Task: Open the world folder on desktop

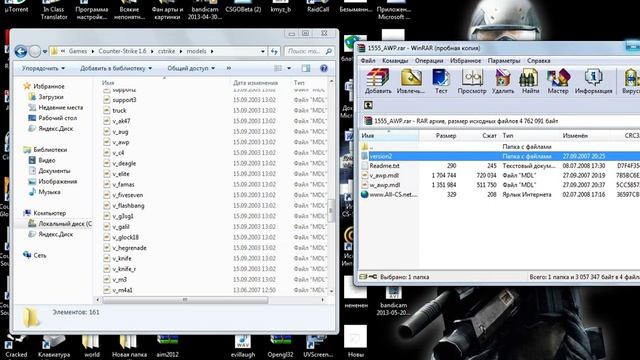Action: [x=91, y=346]
